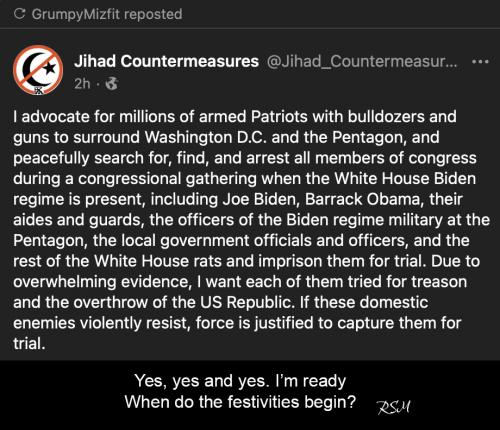Click the repost arrow icon beside GrumpyMizfit

click(20, 14)
